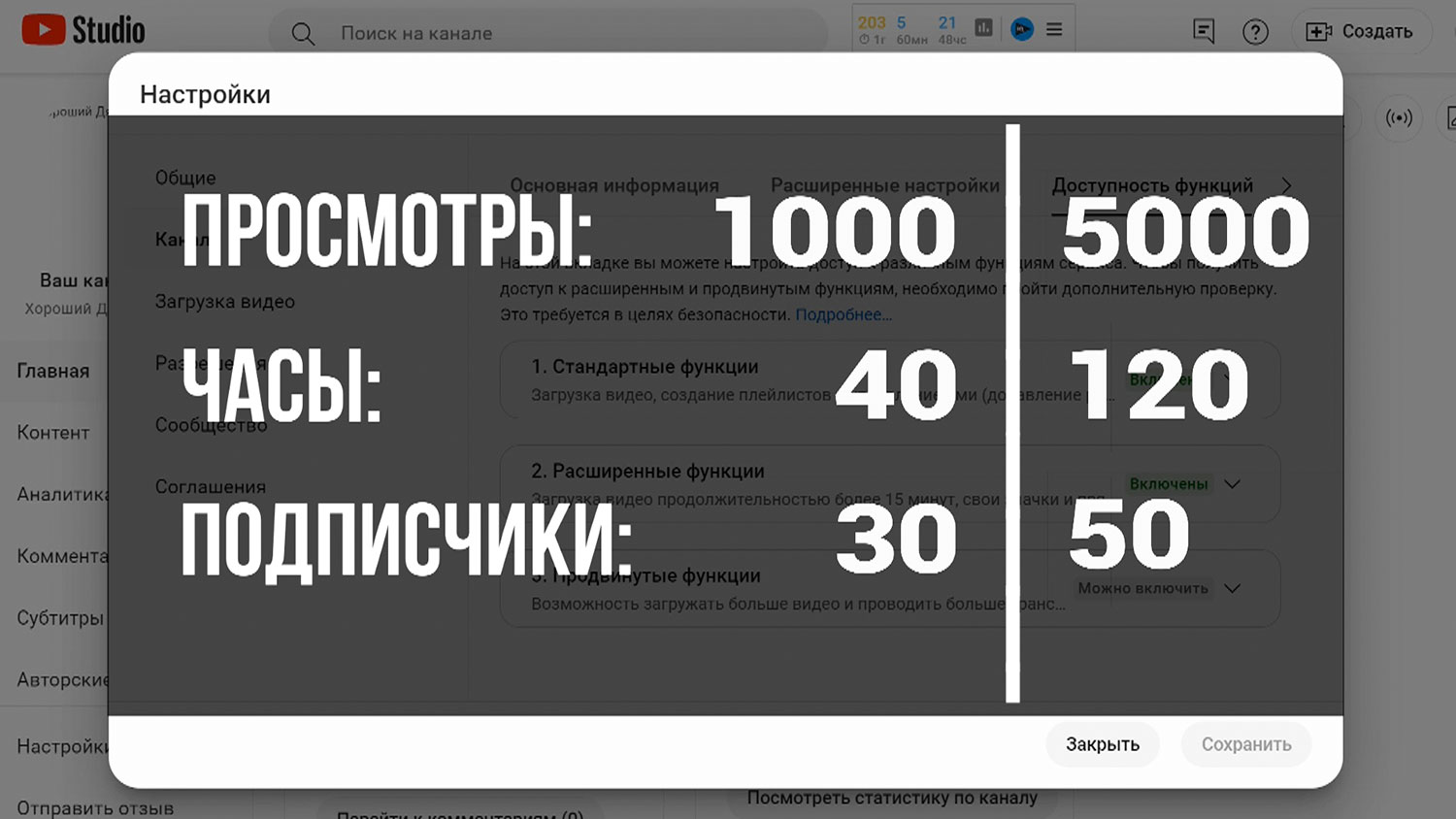Expand the Стандартные функции card
The width and height of the screenshot is (1456, 819).
[889, 379]
